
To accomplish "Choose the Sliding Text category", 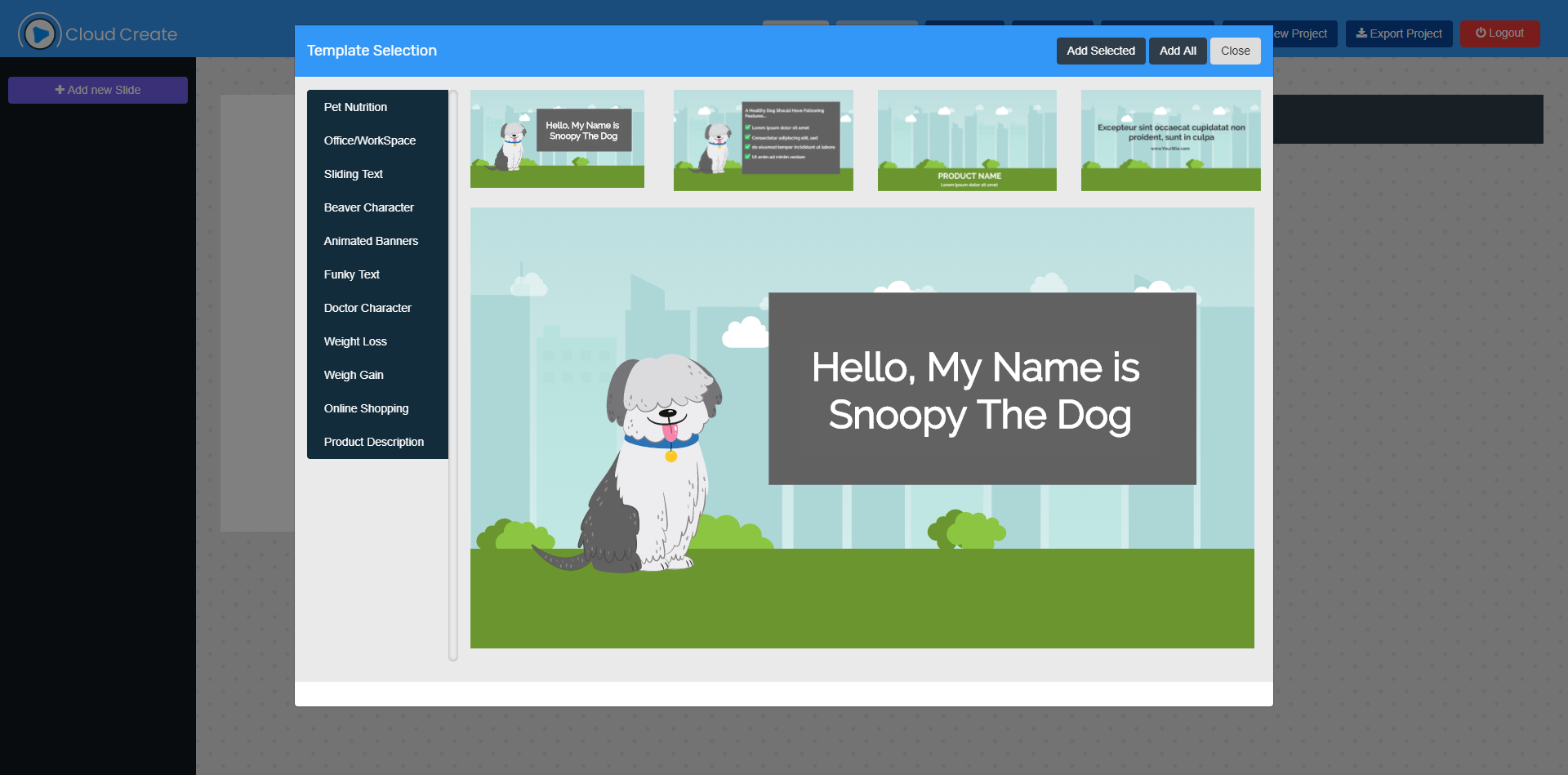I will pos(353,174).
